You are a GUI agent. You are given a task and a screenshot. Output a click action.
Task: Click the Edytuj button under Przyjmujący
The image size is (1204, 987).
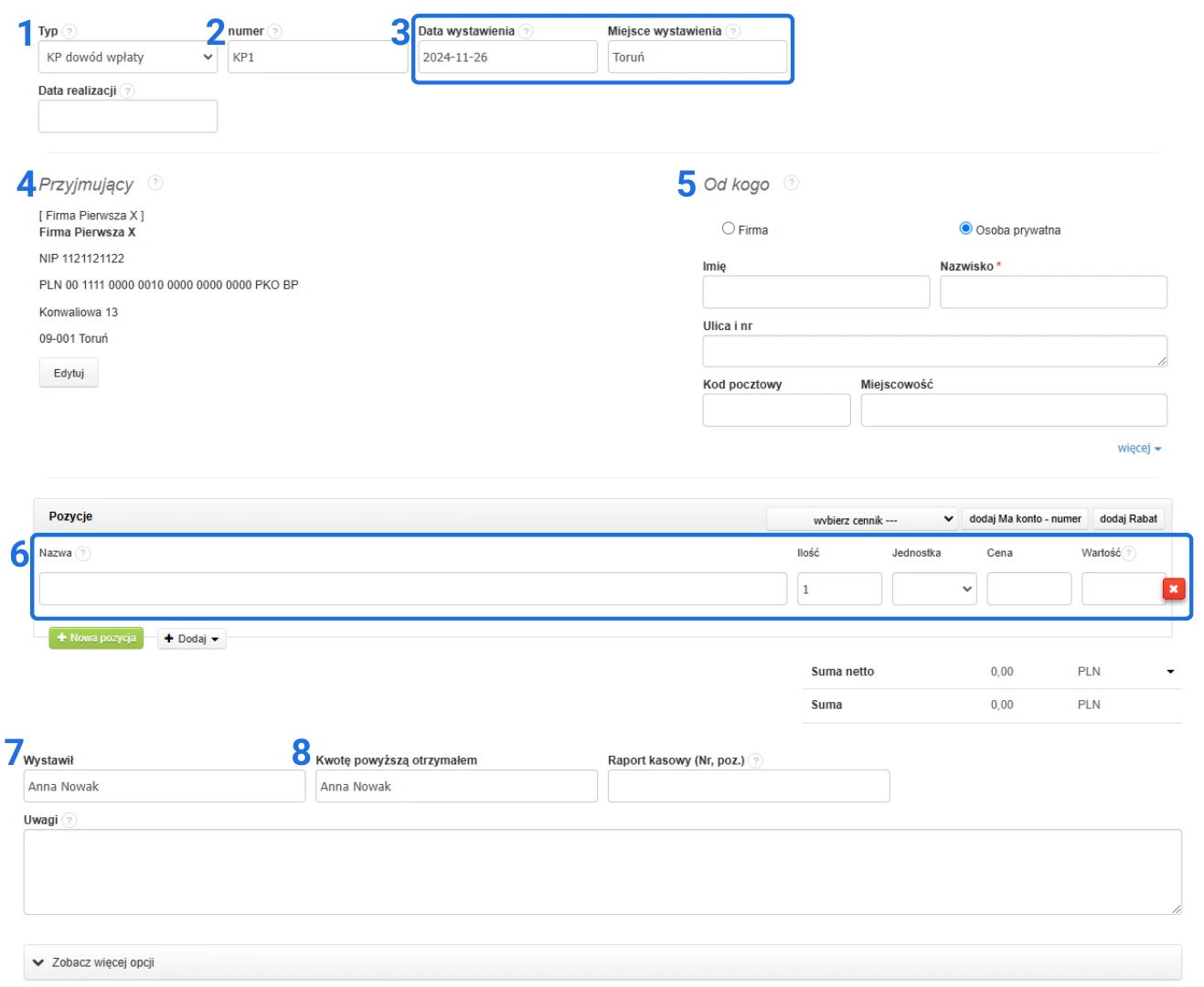(69, 374)
